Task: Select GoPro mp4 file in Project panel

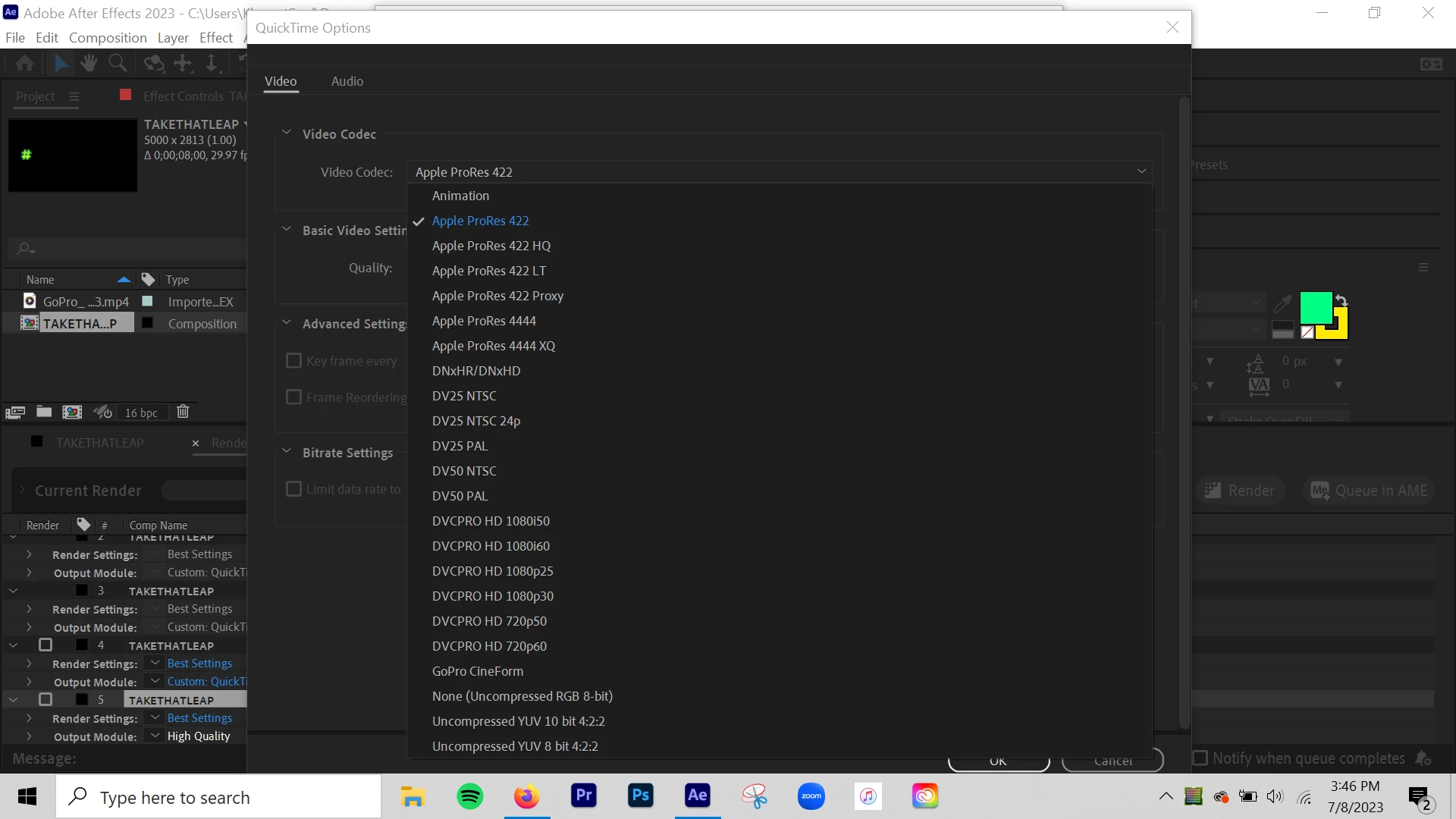Action: point(85,302)
